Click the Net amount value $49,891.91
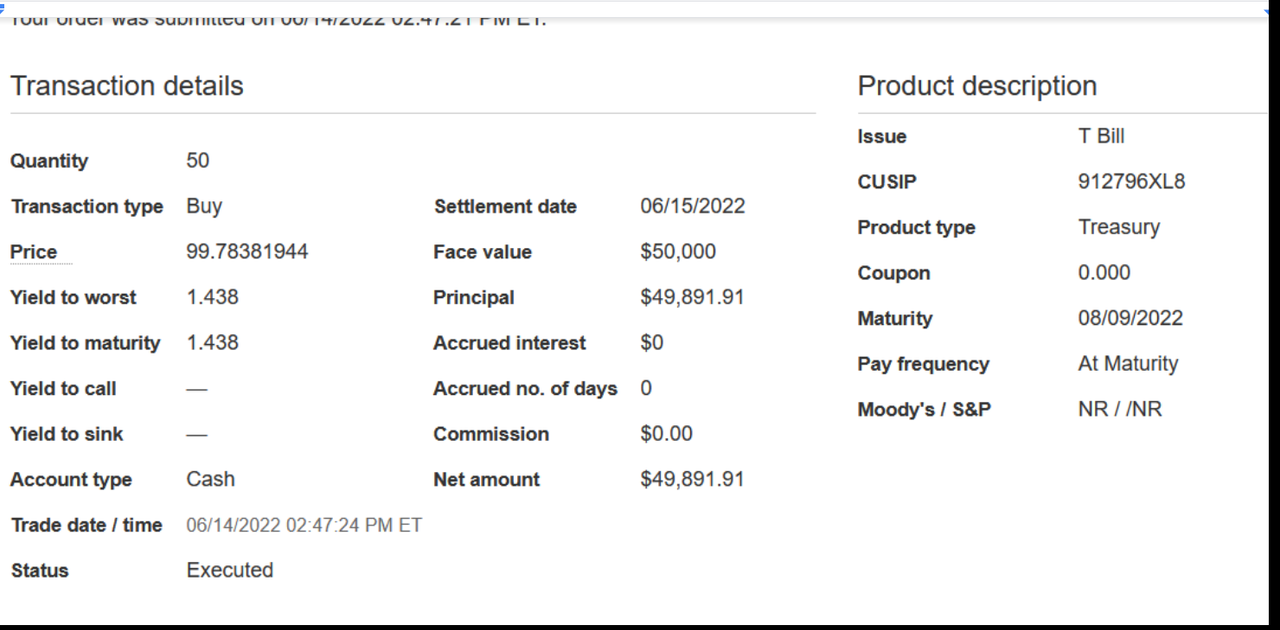Screen dimensions: 1280x630 pos(692,479)
